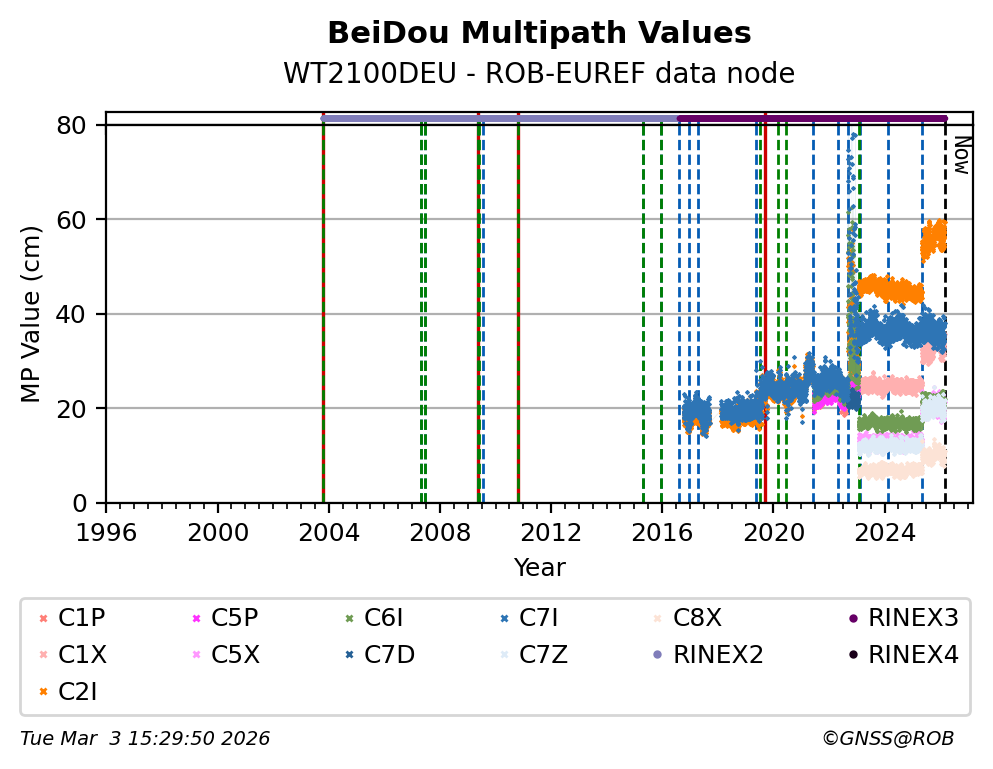Click the C7I blue legend marker
The width and height of the screenshot is (993, 769).
pos(502,619)
